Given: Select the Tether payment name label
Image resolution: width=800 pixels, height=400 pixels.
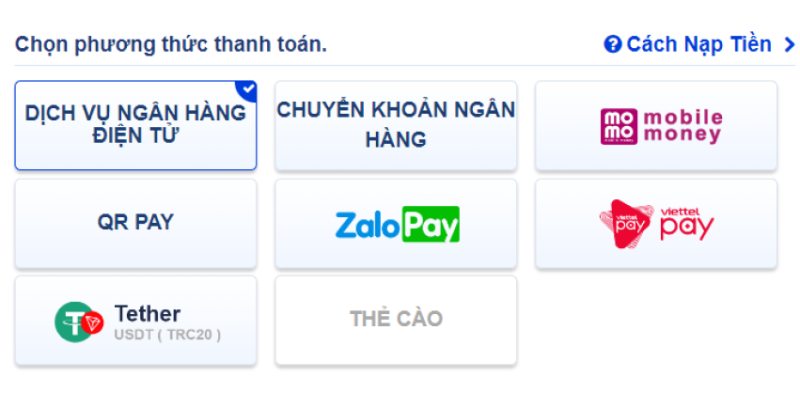Looking at the screenshot, I should 148,313.
